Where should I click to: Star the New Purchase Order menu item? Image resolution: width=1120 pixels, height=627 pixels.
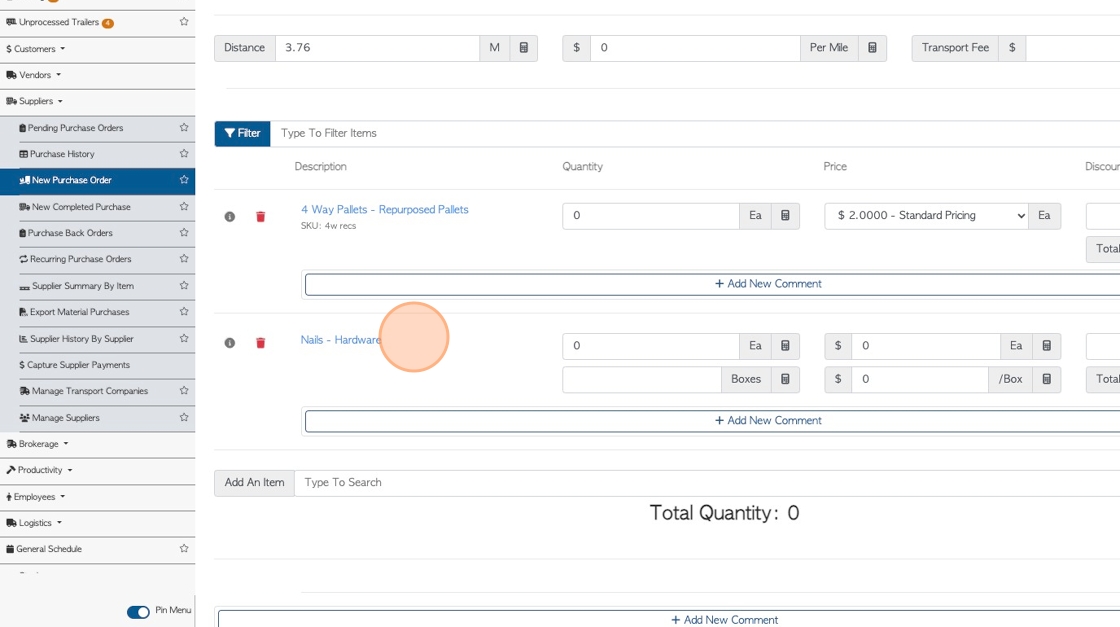point(184,180)
